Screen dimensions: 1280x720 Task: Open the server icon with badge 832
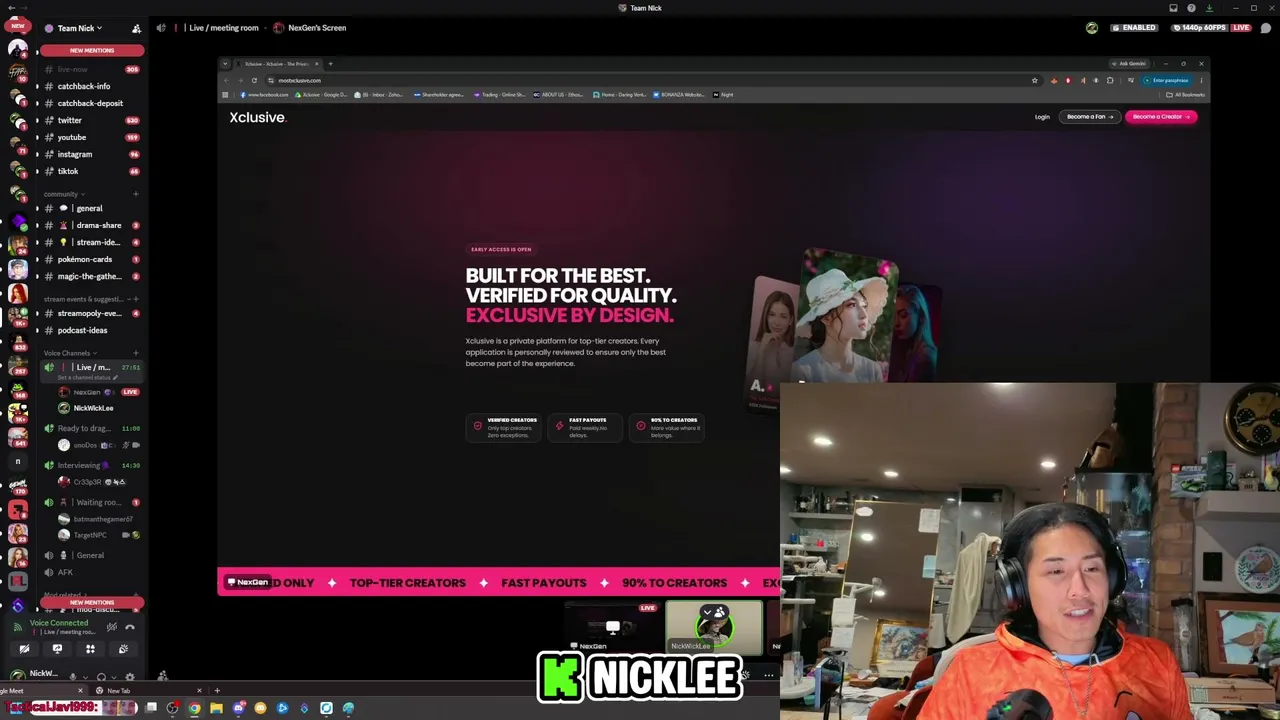[x=17, y=340]
